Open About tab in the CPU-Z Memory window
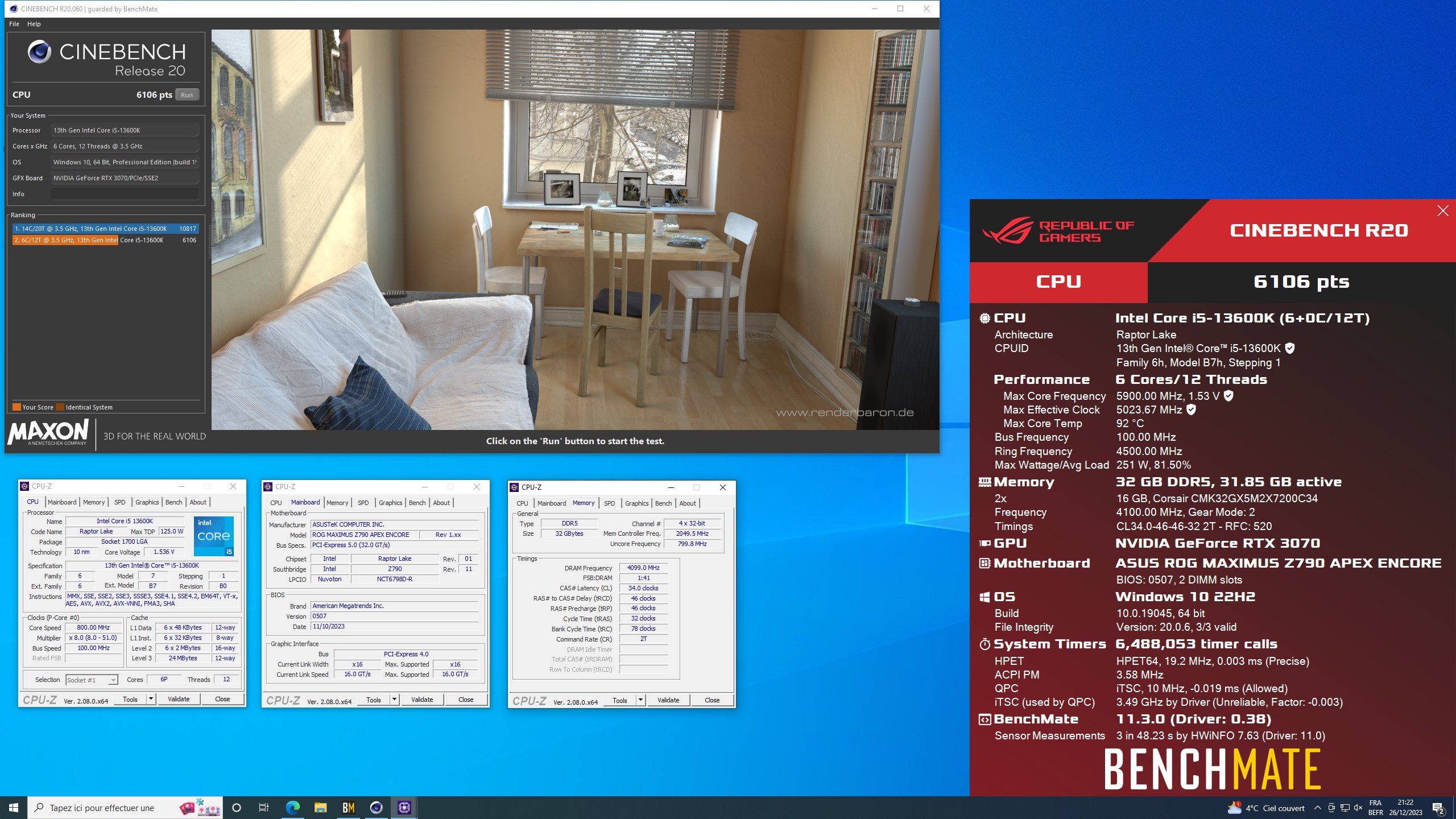This screenshot has height=819, width=1456. 687,503
